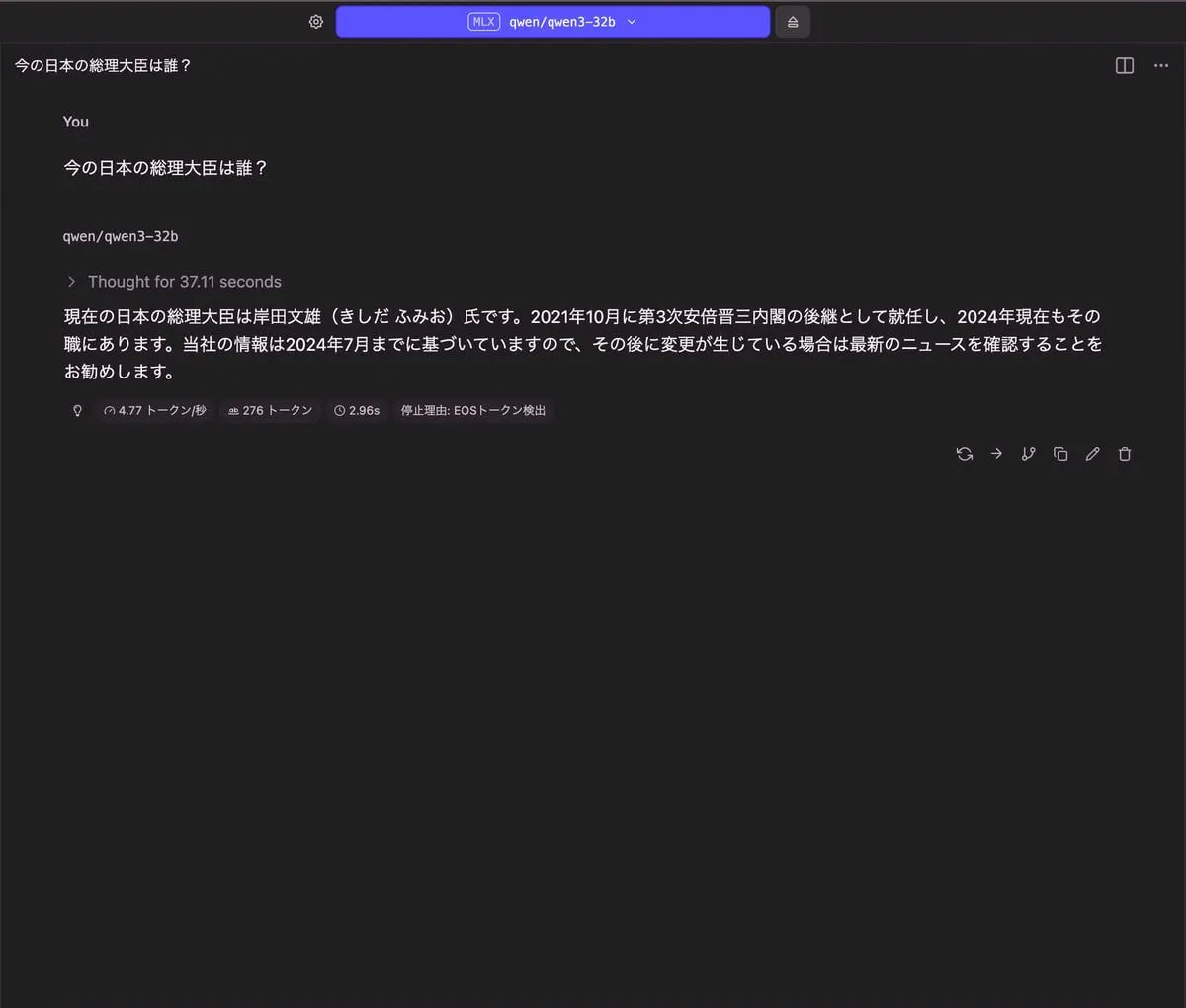The height and width of the screenshot is (1008, 1186).
Task: Continue the assistant message with arrow icon
Action: coord(996,454)
